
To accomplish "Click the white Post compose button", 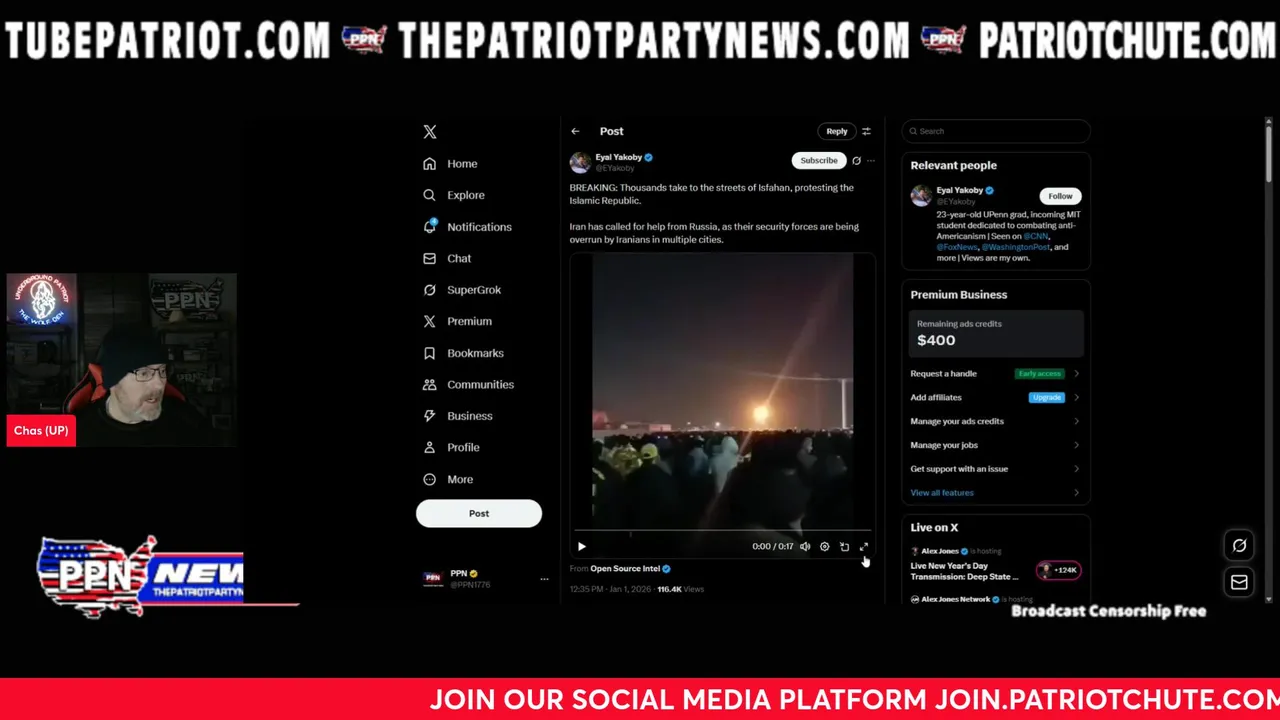I will point(479,514).
